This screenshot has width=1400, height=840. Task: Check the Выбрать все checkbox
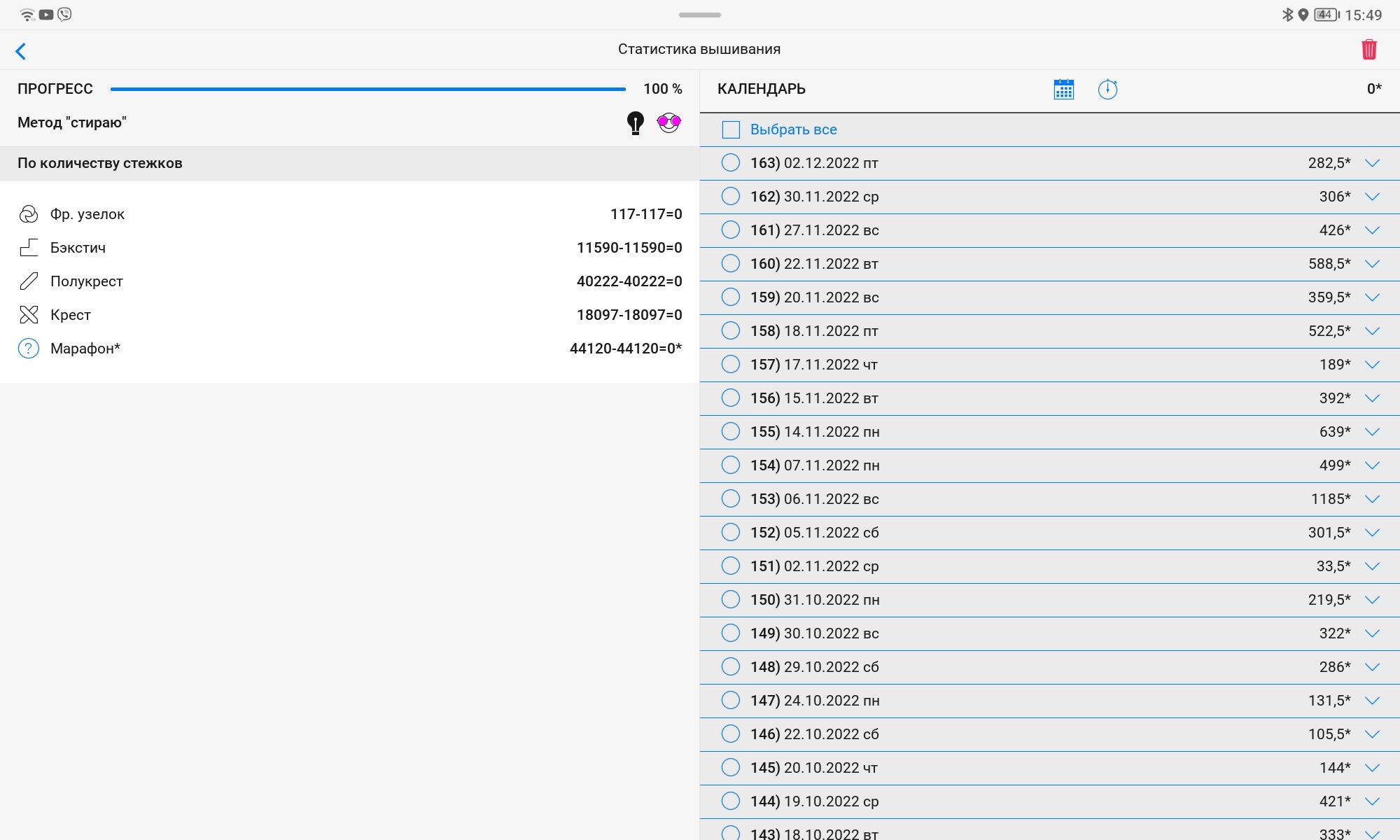coord(731,129)
